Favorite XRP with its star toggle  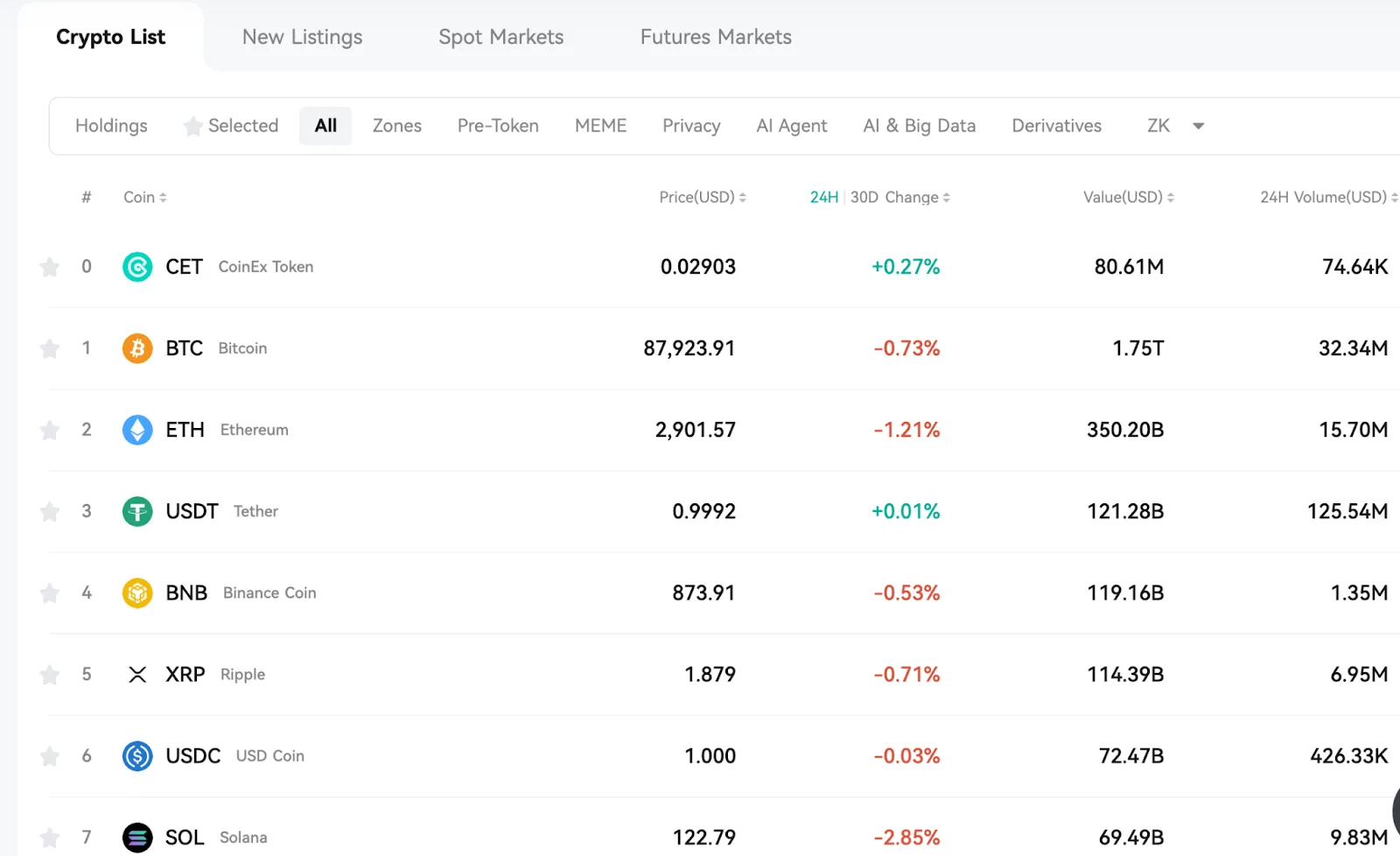[50, 674]
